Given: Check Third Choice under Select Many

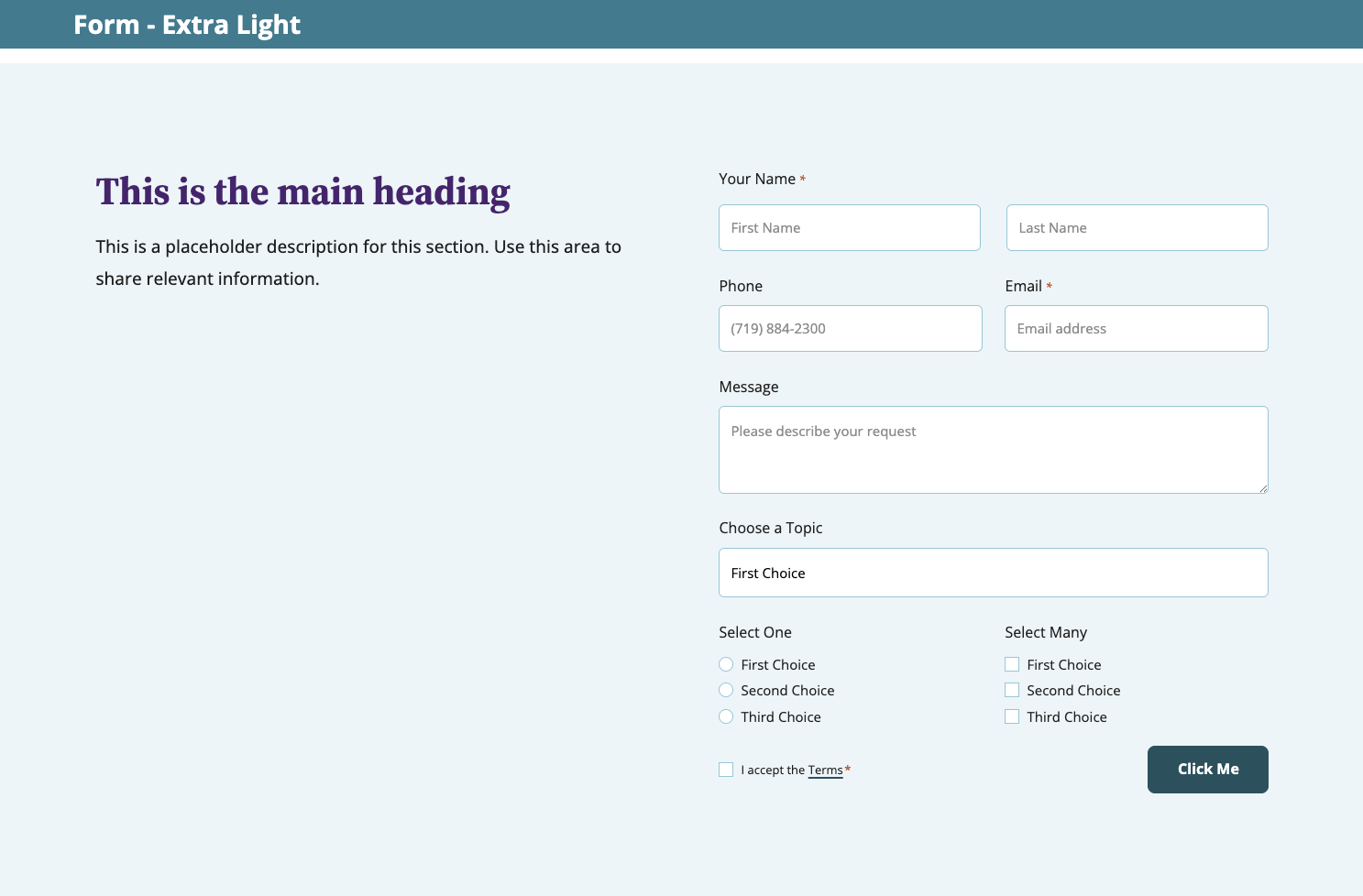Looking at the screenshot, I should 1012,716.
